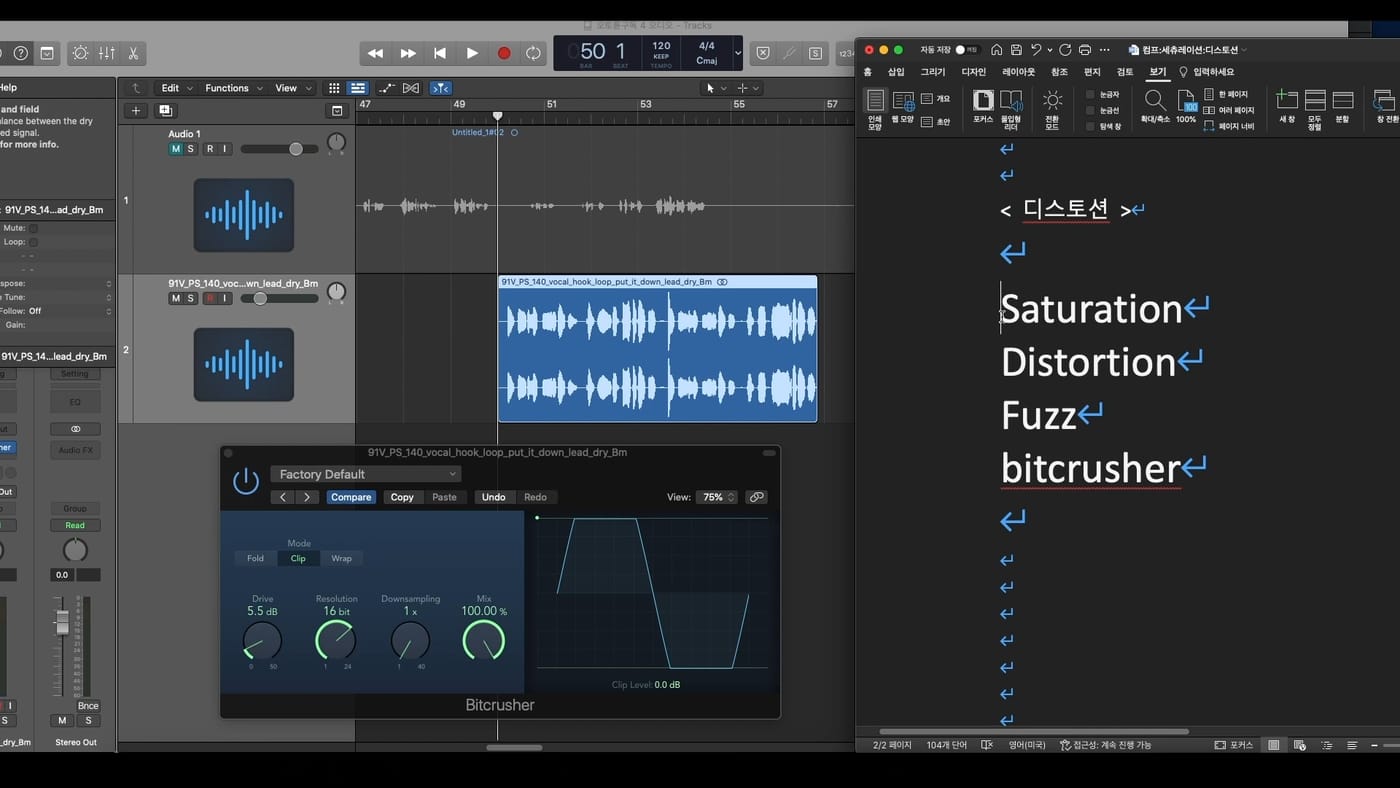
Task: Toggle the grid view button in the Tracks toolbar
Action: [x=334, y=88]
